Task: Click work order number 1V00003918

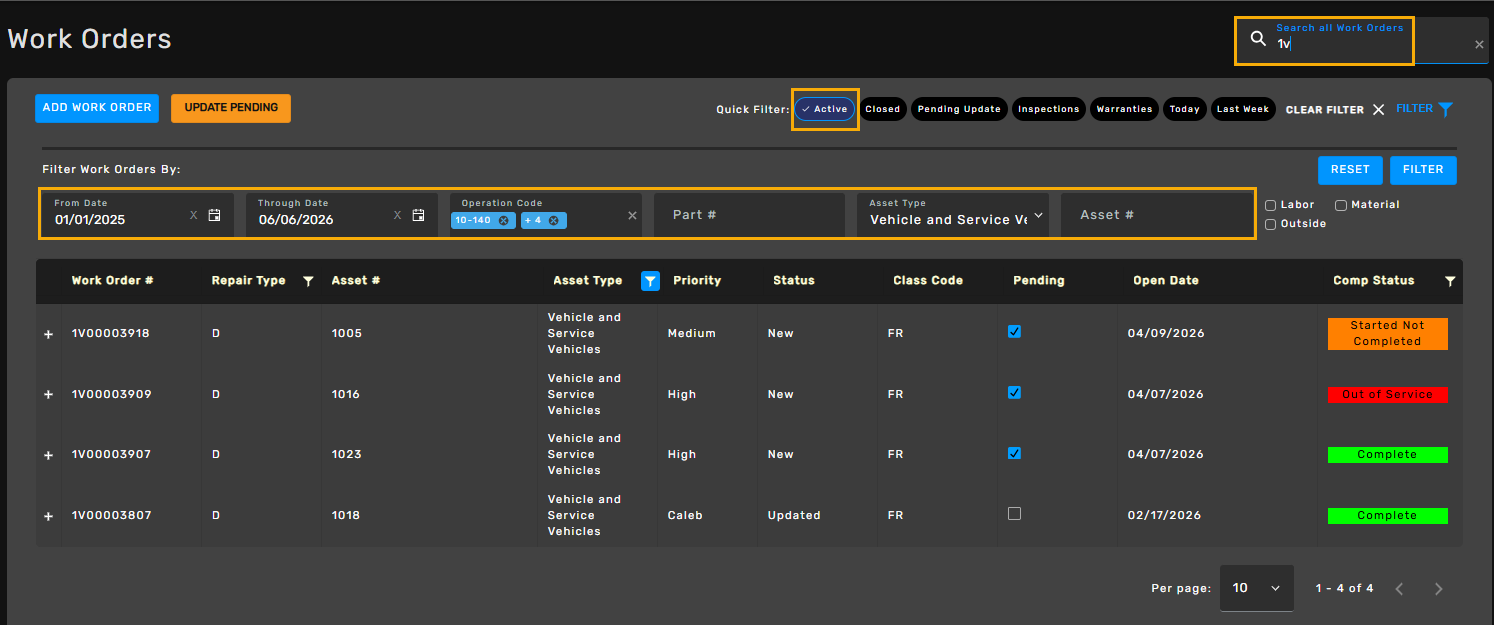Action: coord(111,333)
